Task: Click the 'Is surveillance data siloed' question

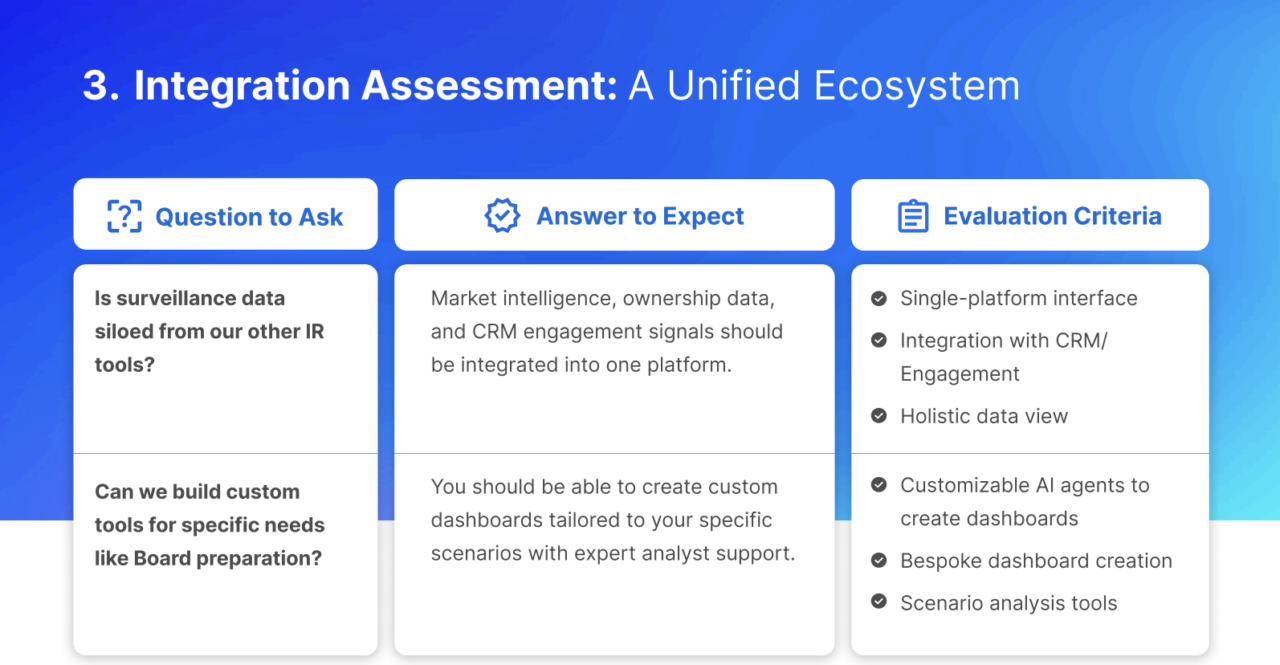Action: click(x=210, y=331)
